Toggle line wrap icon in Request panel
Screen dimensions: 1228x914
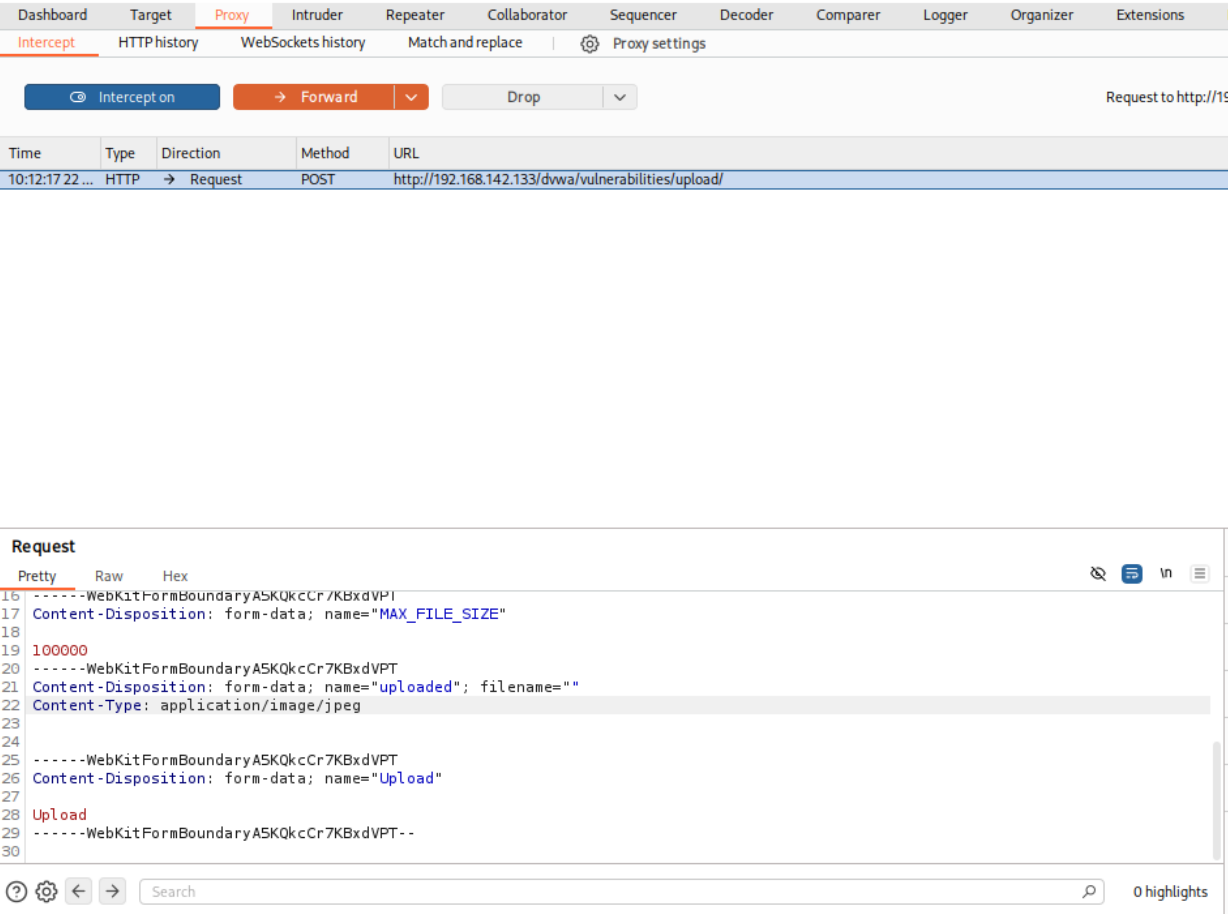[x=1132, y=574]
